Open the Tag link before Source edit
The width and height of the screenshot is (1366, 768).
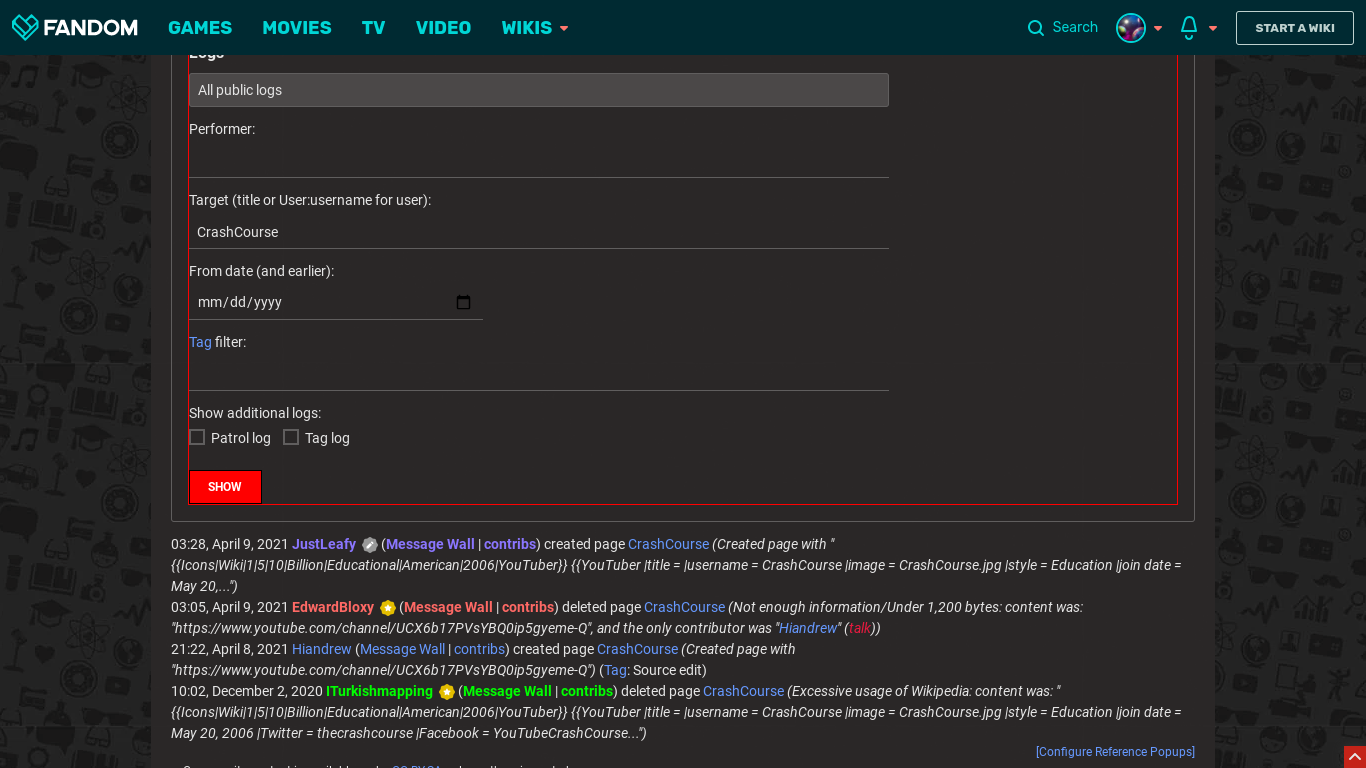pyautogui.click(x=615, y=670)
